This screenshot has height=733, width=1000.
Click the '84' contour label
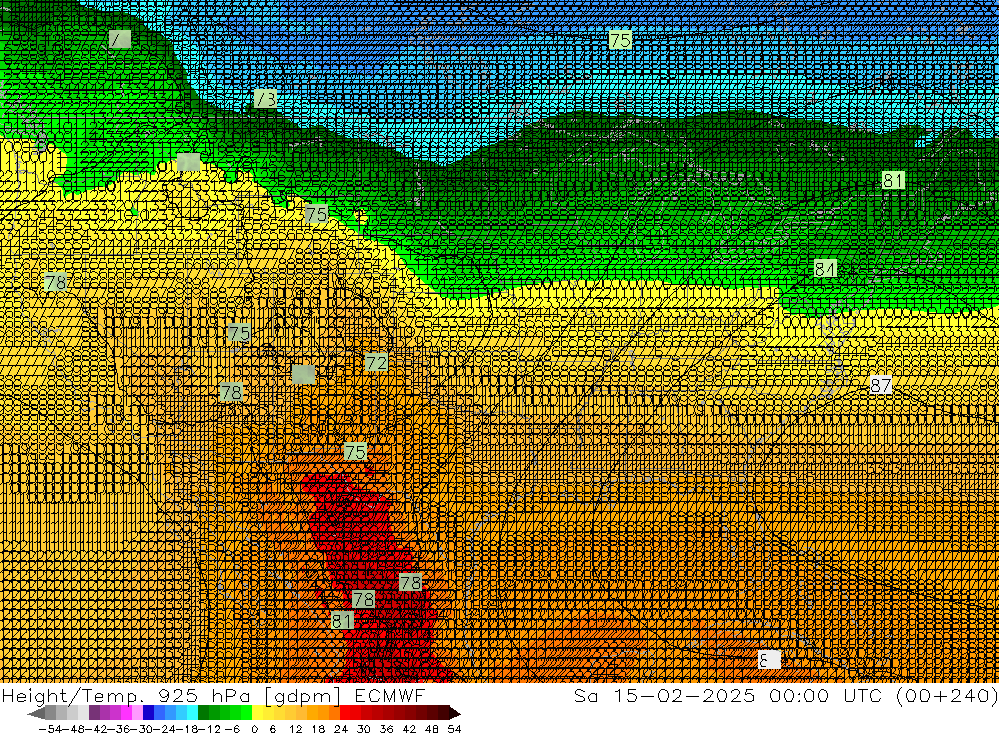825,269
